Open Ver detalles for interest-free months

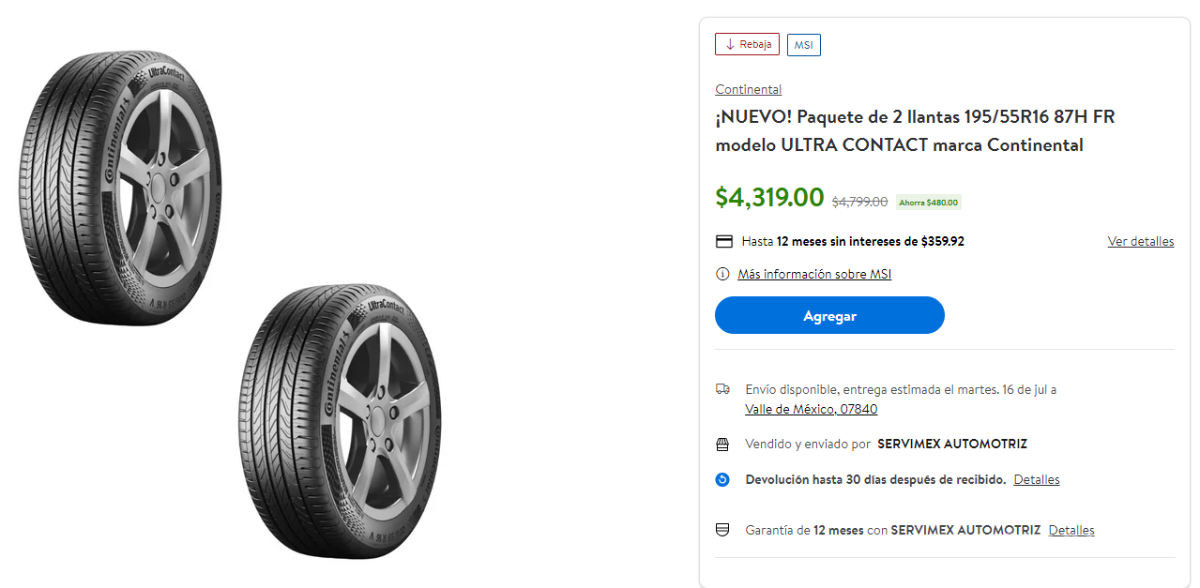pos(1140,241)
